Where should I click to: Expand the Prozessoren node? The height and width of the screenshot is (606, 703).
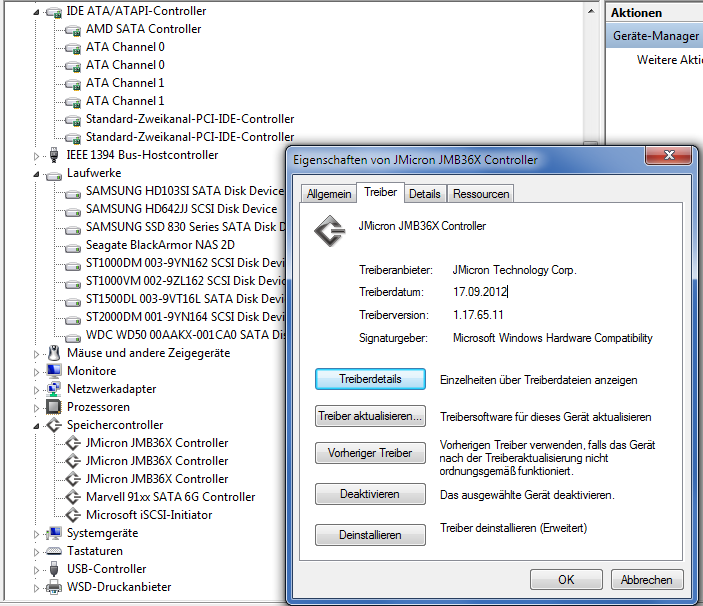coord(36,408)
